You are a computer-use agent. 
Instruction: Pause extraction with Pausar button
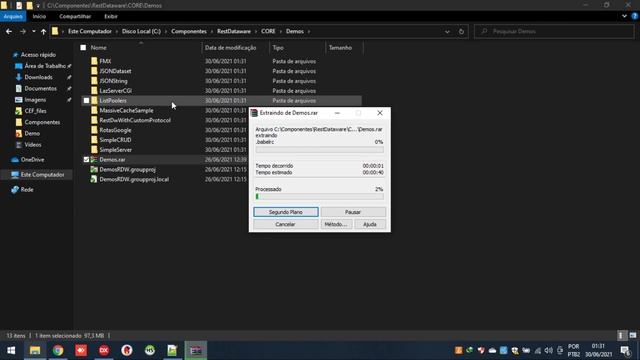click(353, 212)
